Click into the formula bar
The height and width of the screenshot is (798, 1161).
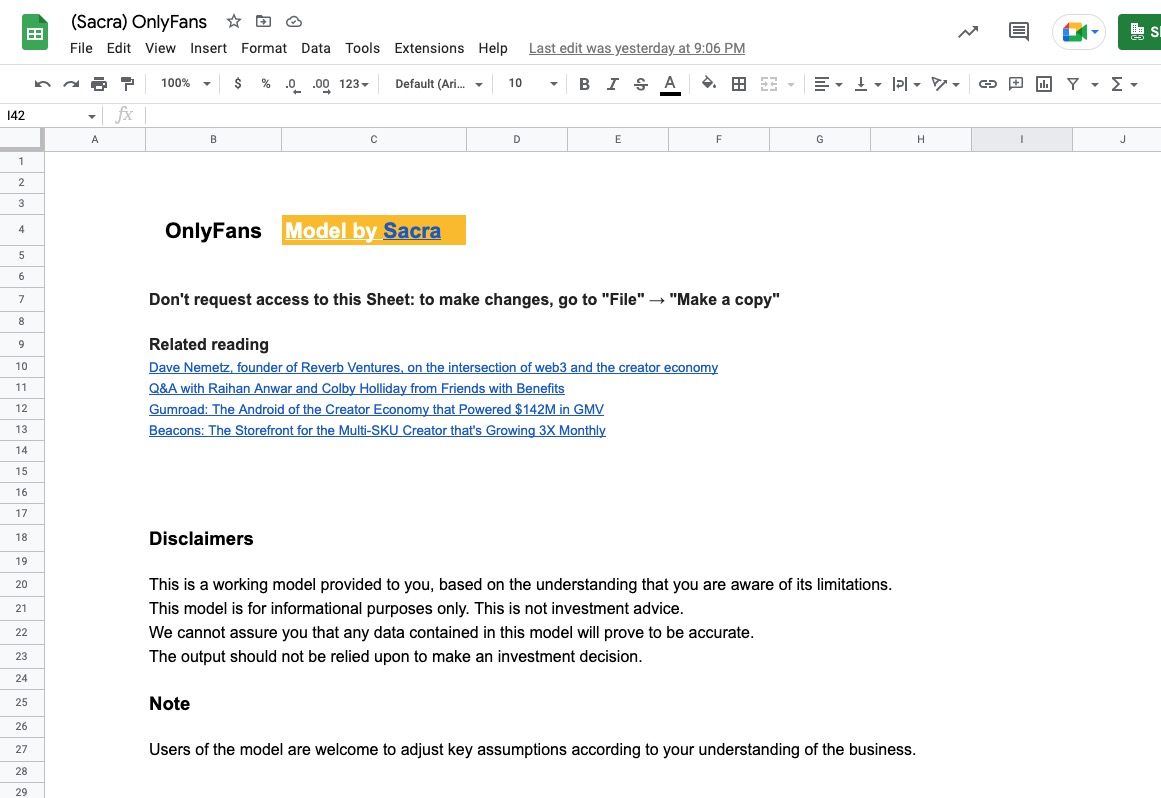coord(652,115)
